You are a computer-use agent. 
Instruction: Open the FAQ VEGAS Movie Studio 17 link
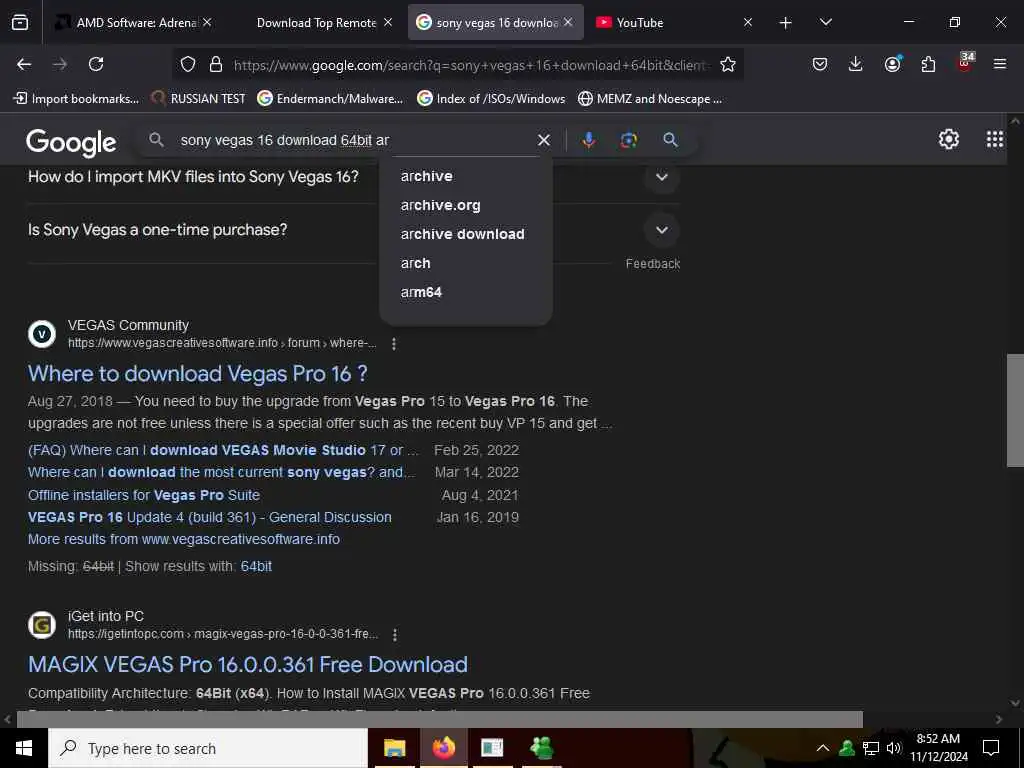[223, 450]
